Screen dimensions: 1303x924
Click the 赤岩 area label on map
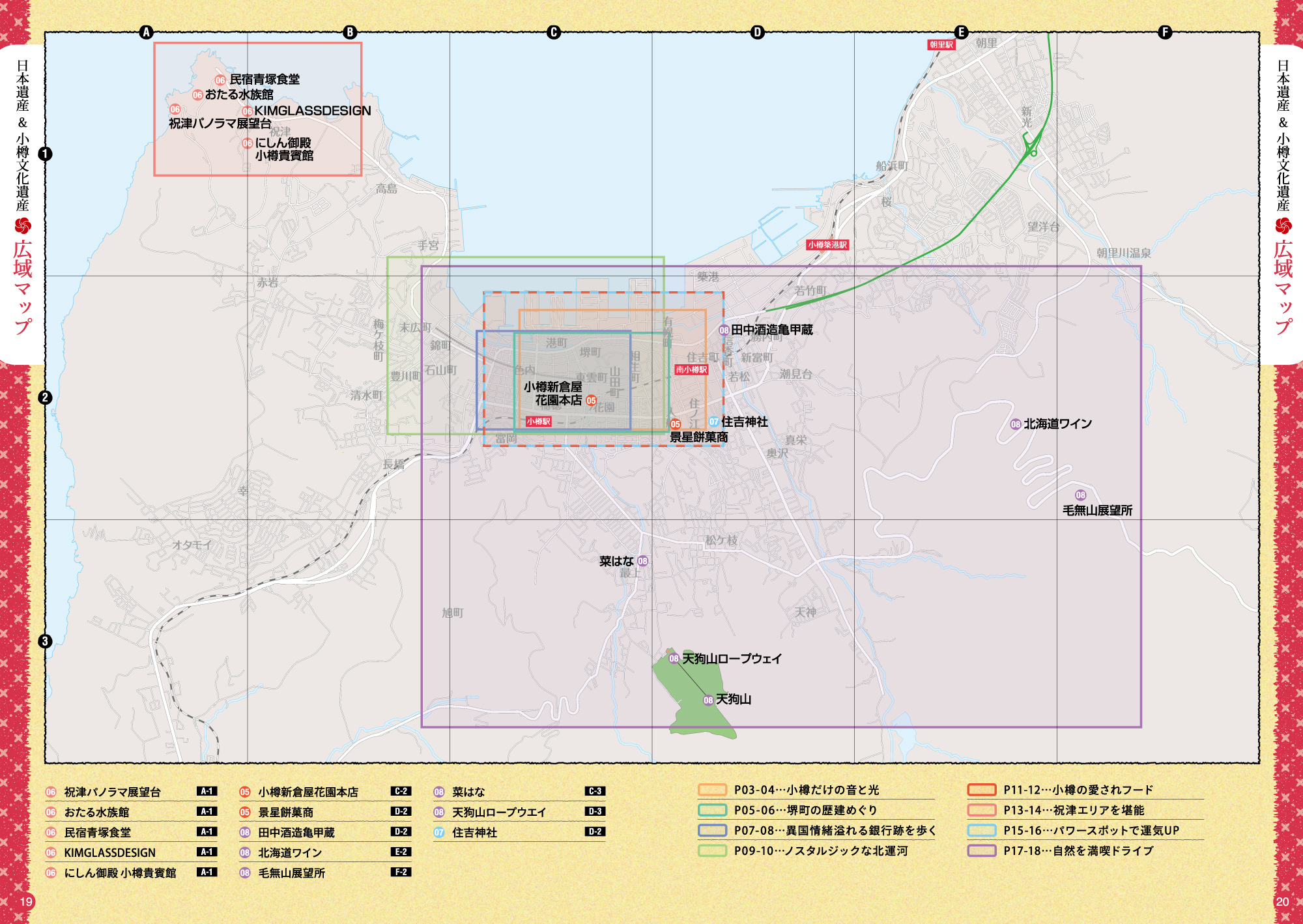click(x=267, y=283)
